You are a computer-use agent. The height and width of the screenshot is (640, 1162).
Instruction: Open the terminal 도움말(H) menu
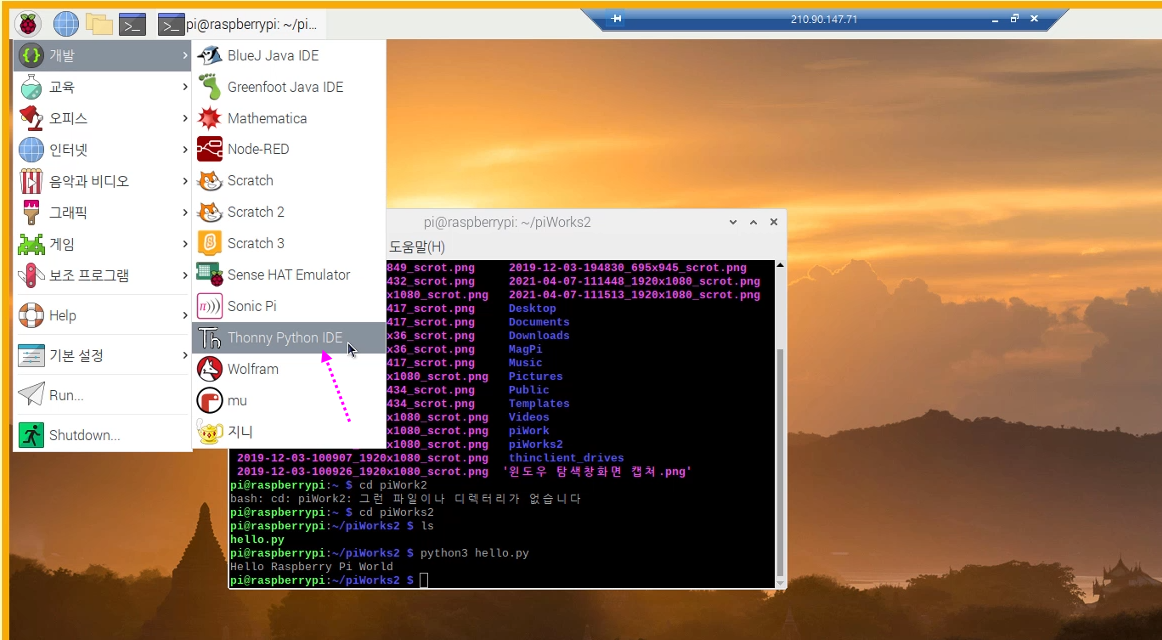(416, 247)
